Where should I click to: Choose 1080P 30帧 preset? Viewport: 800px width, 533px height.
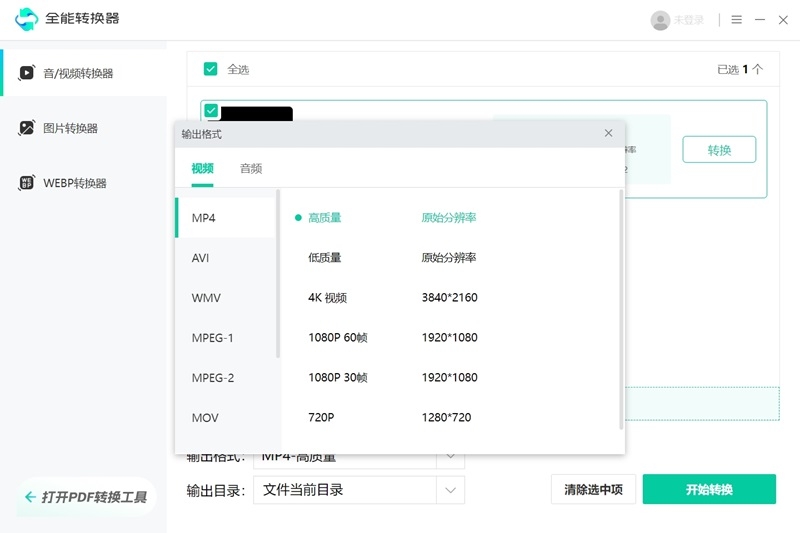click(x=338, y=377)
